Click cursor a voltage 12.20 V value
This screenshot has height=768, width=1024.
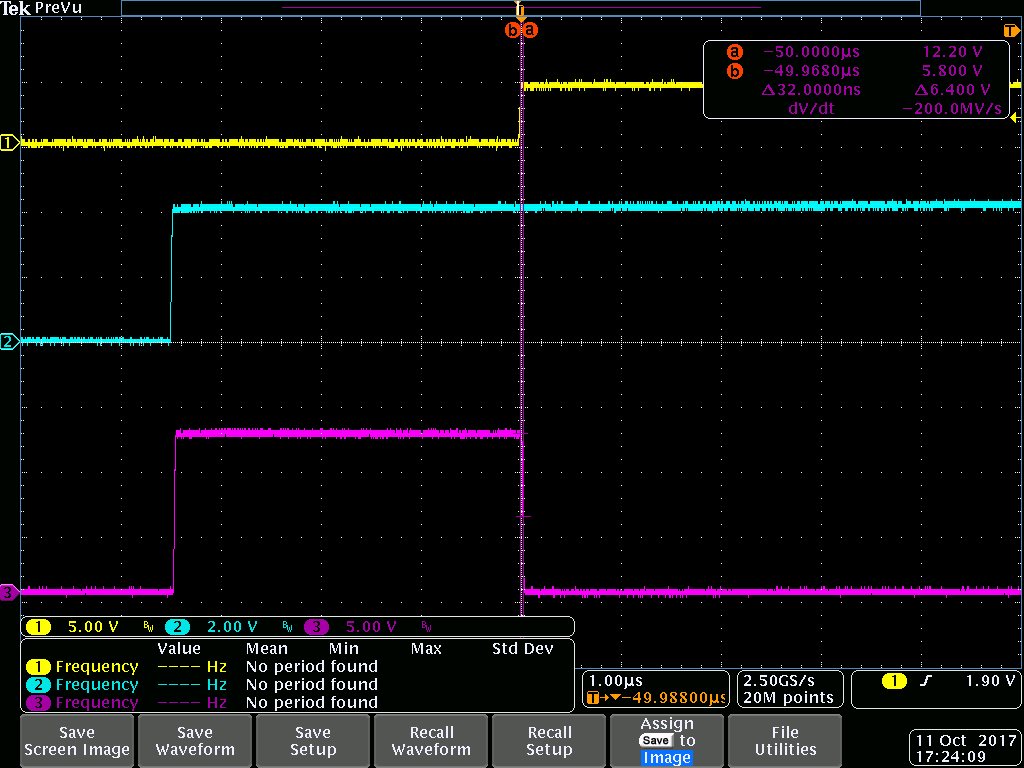pos(952,52)
